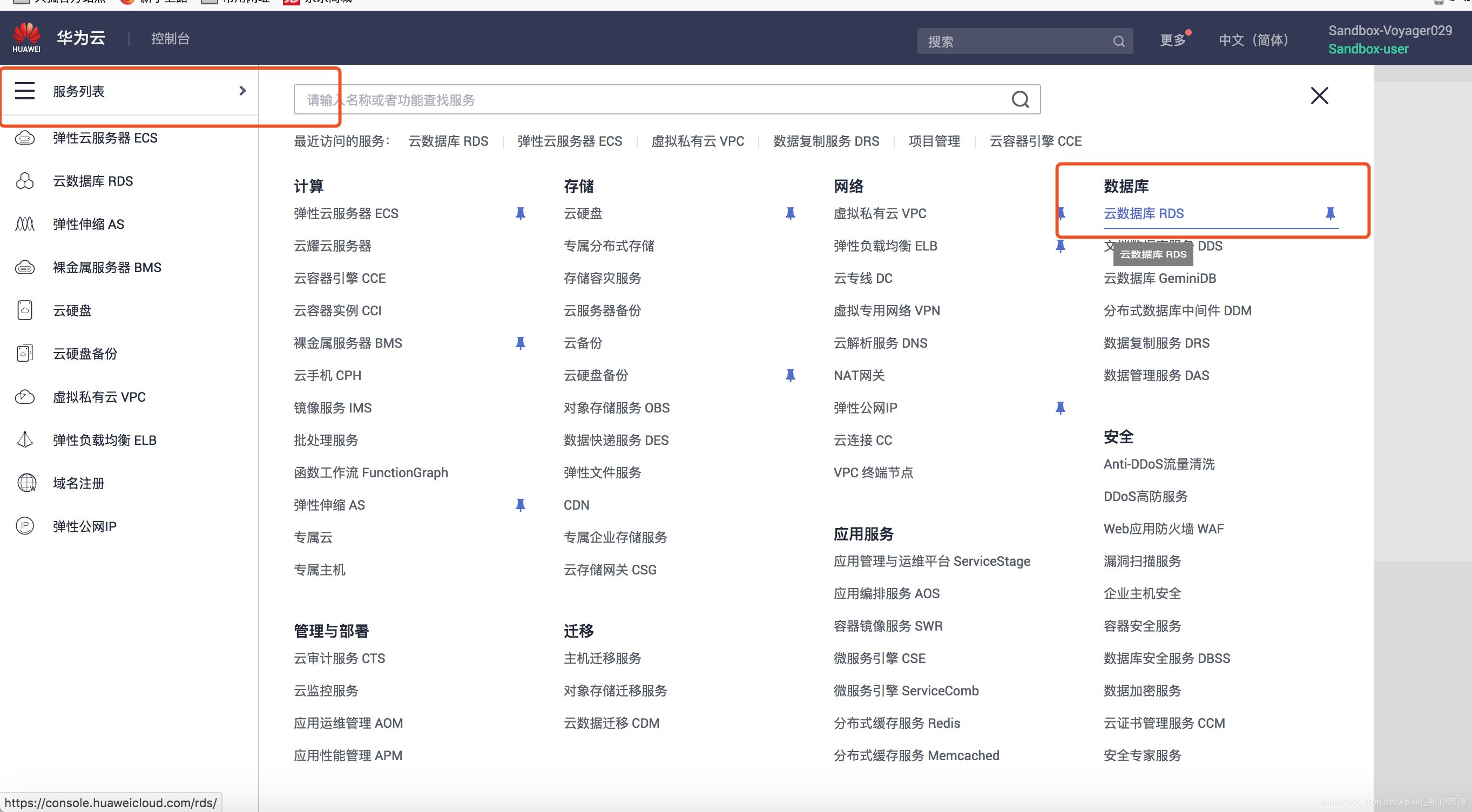Screen dimensions: 1472x812
Task: Open 云数据库 RDS under 数据库
Action: [1144, 214]
